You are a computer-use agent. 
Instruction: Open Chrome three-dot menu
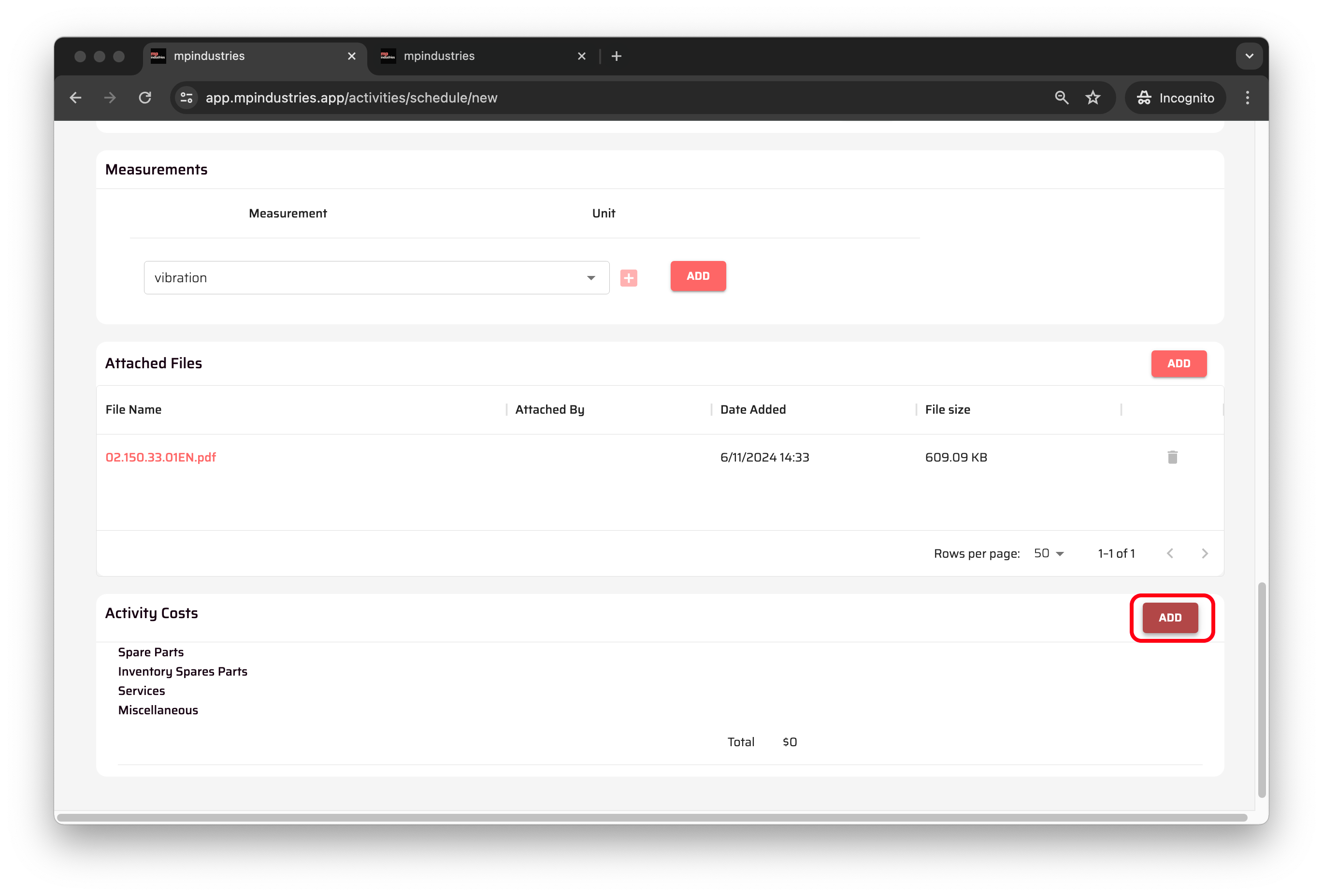pyautogui.click(x=1247, y=98)
